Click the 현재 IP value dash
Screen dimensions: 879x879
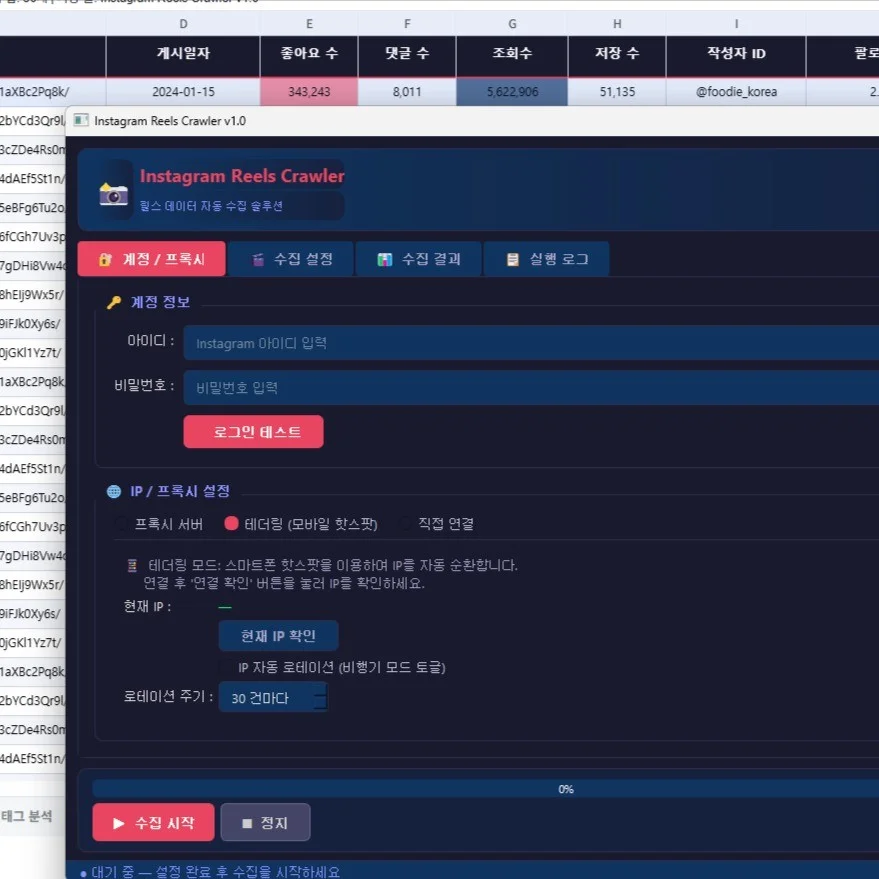pyautogui.click(x=225, y=607)
